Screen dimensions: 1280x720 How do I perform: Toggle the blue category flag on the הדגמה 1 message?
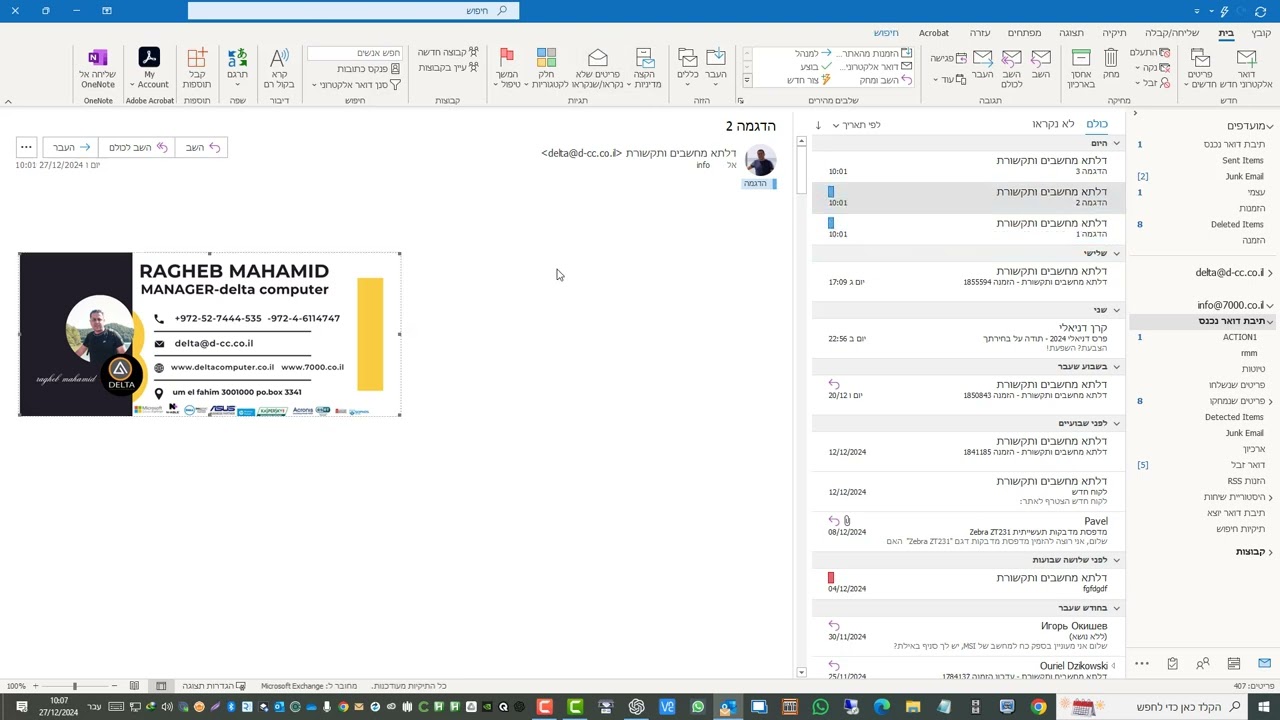[830, 223]
